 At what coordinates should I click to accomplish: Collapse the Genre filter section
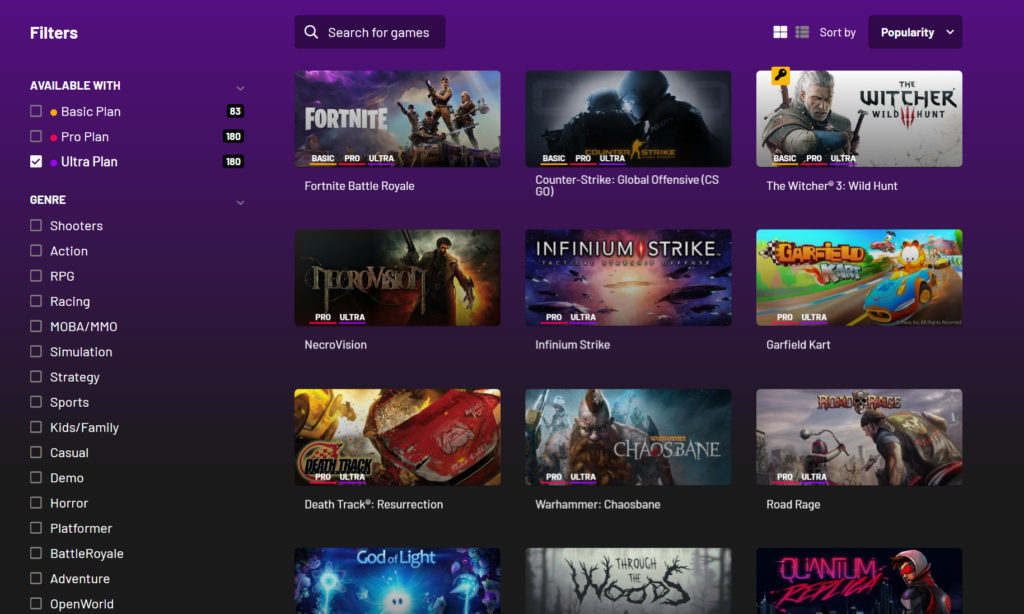point(240,203)
